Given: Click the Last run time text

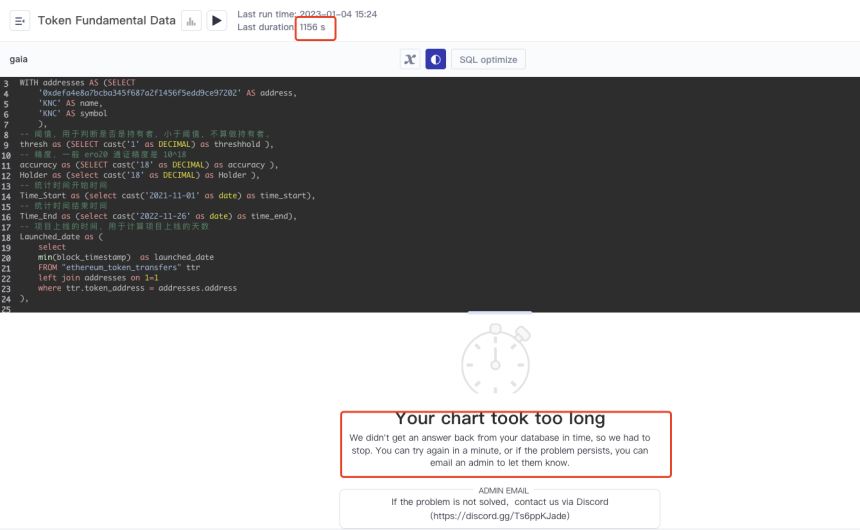Looking at the screenshot, I should point(307,14).
